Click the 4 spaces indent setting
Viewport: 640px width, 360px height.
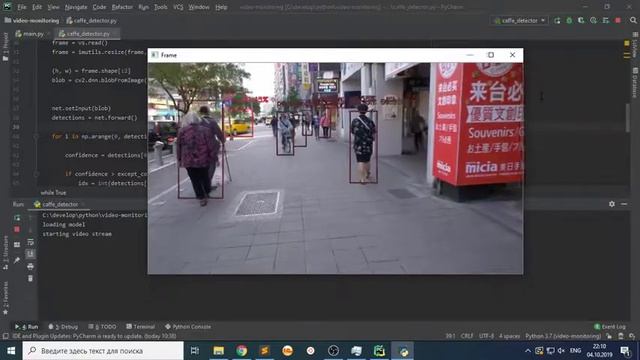(509, 336)
